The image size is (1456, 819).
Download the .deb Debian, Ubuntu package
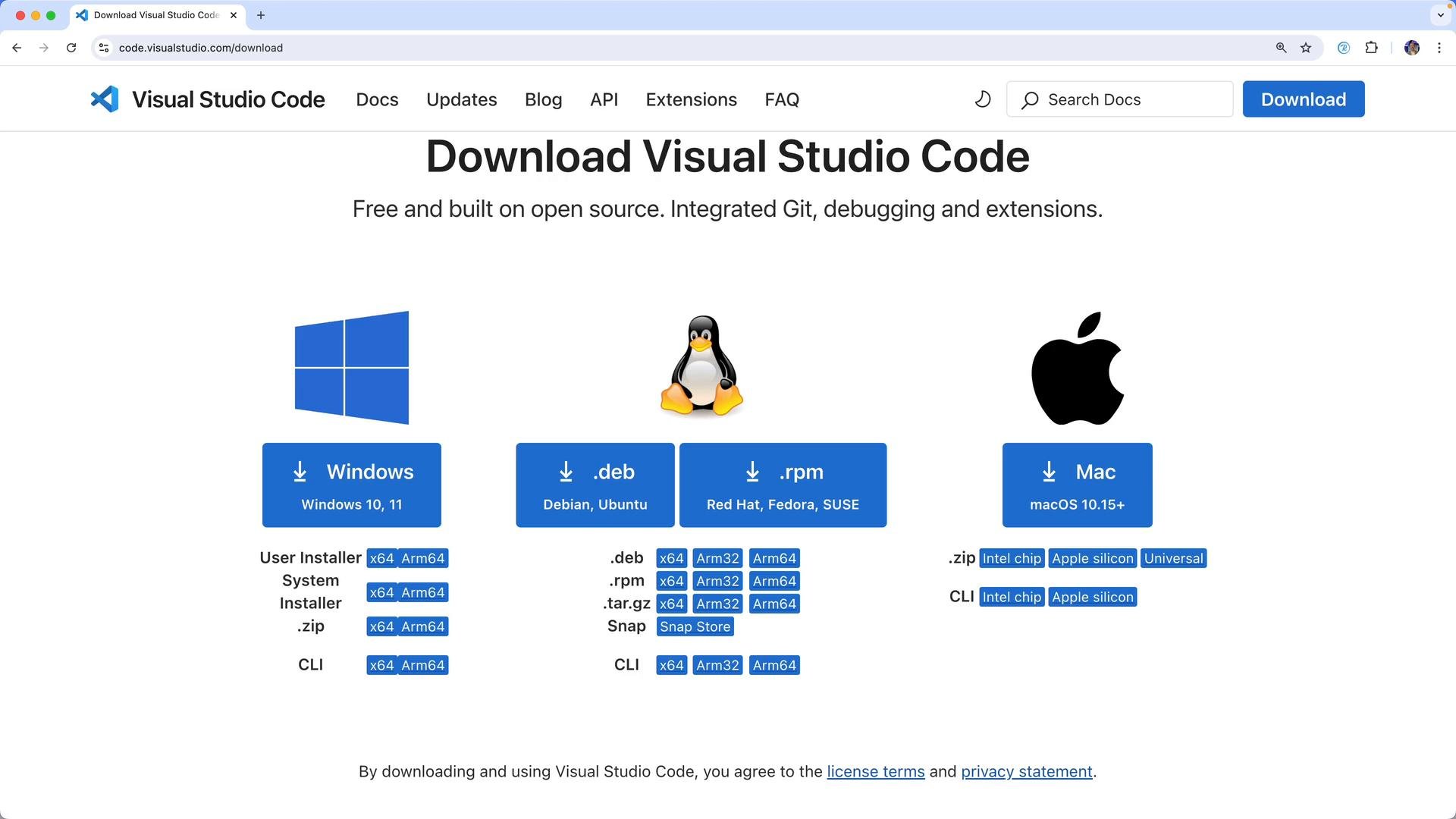[x=595, y=485]
